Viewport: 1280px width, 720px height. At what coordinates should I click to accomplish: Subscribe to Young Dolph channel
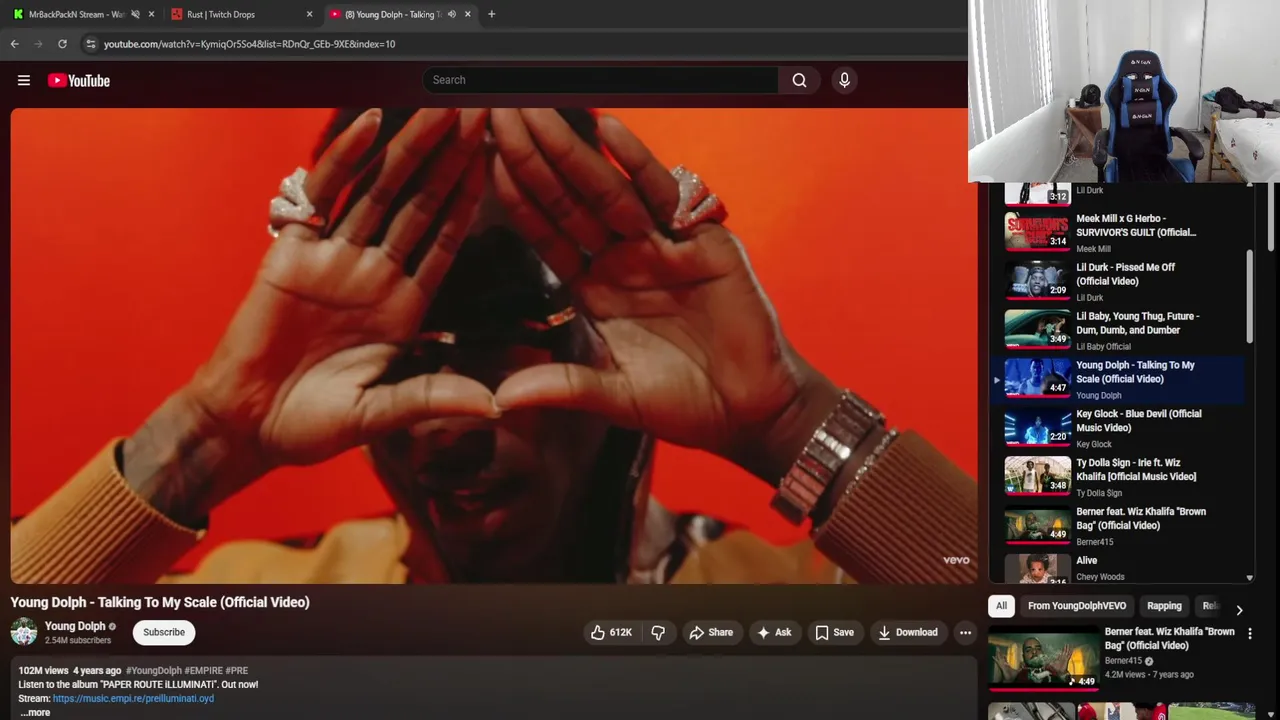tap(164, 632)
